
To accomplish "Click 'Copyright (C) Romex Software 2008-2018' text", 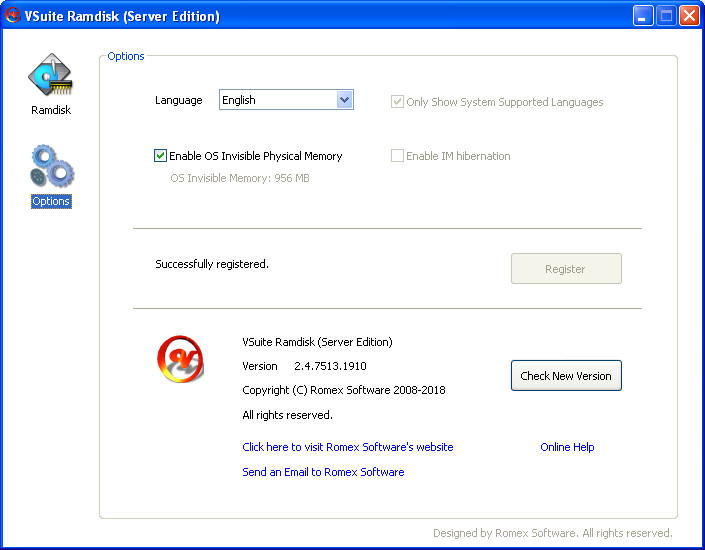I will [x=344, y=390].
